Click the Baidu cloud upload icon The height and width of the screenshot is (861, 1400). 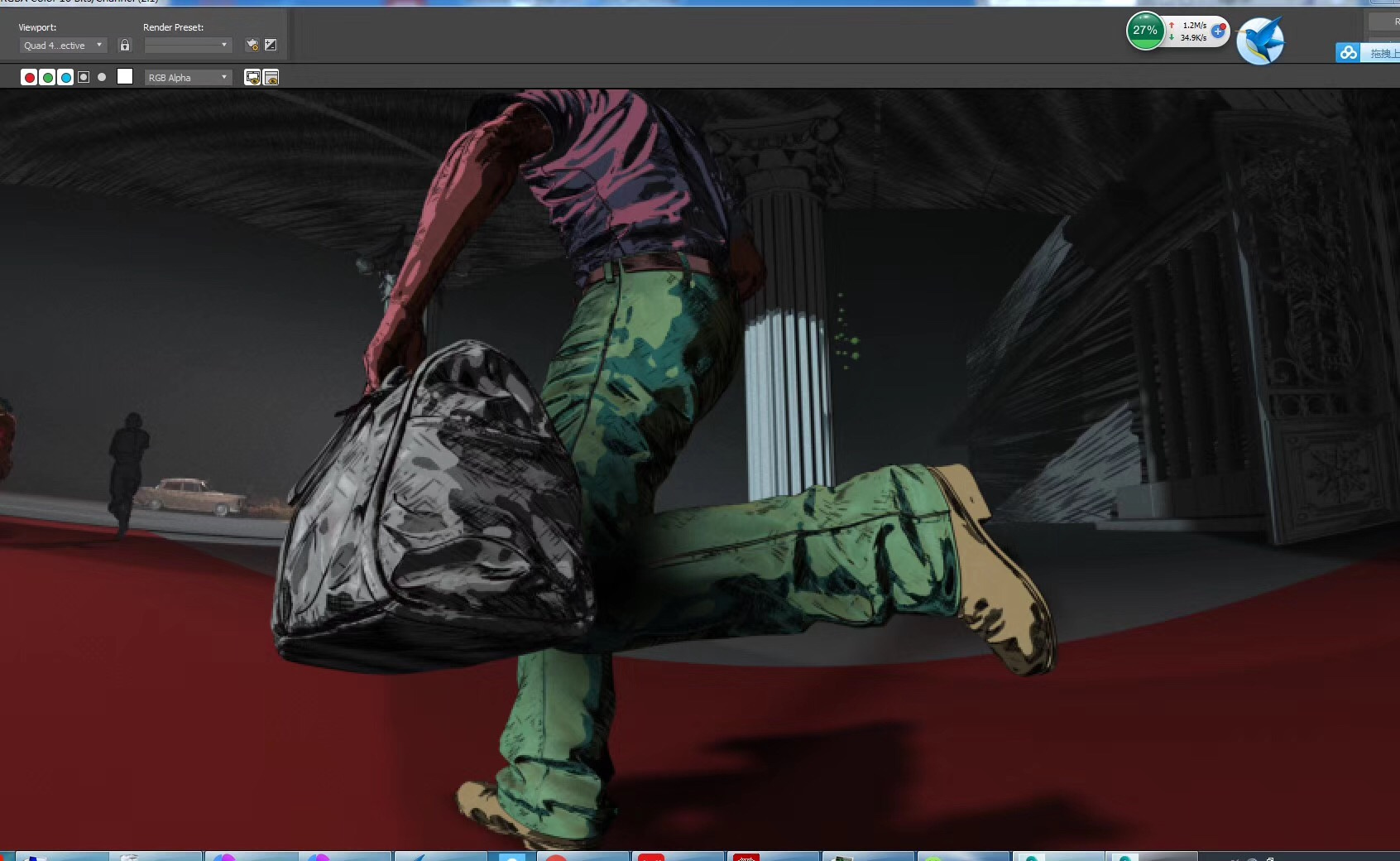(x=1349, y=53)
